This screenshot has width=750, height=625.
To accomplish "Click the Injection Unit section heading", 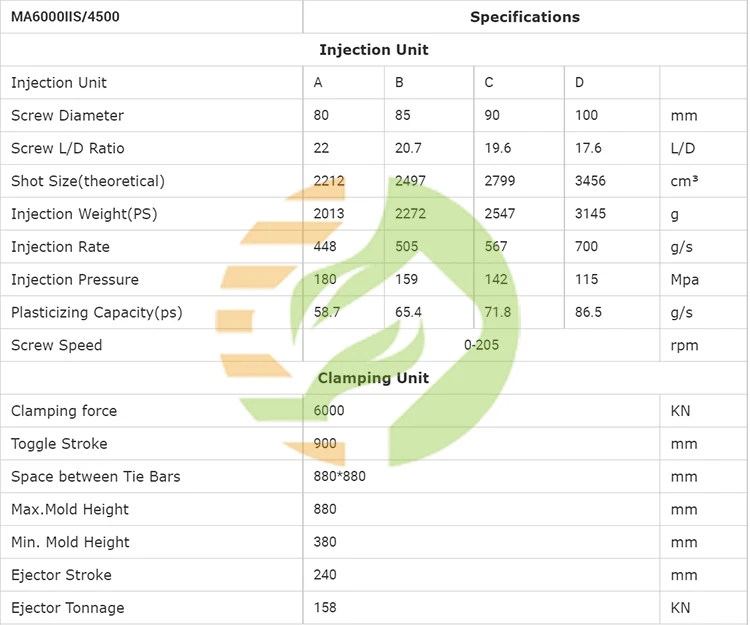I will click(374, 50).
